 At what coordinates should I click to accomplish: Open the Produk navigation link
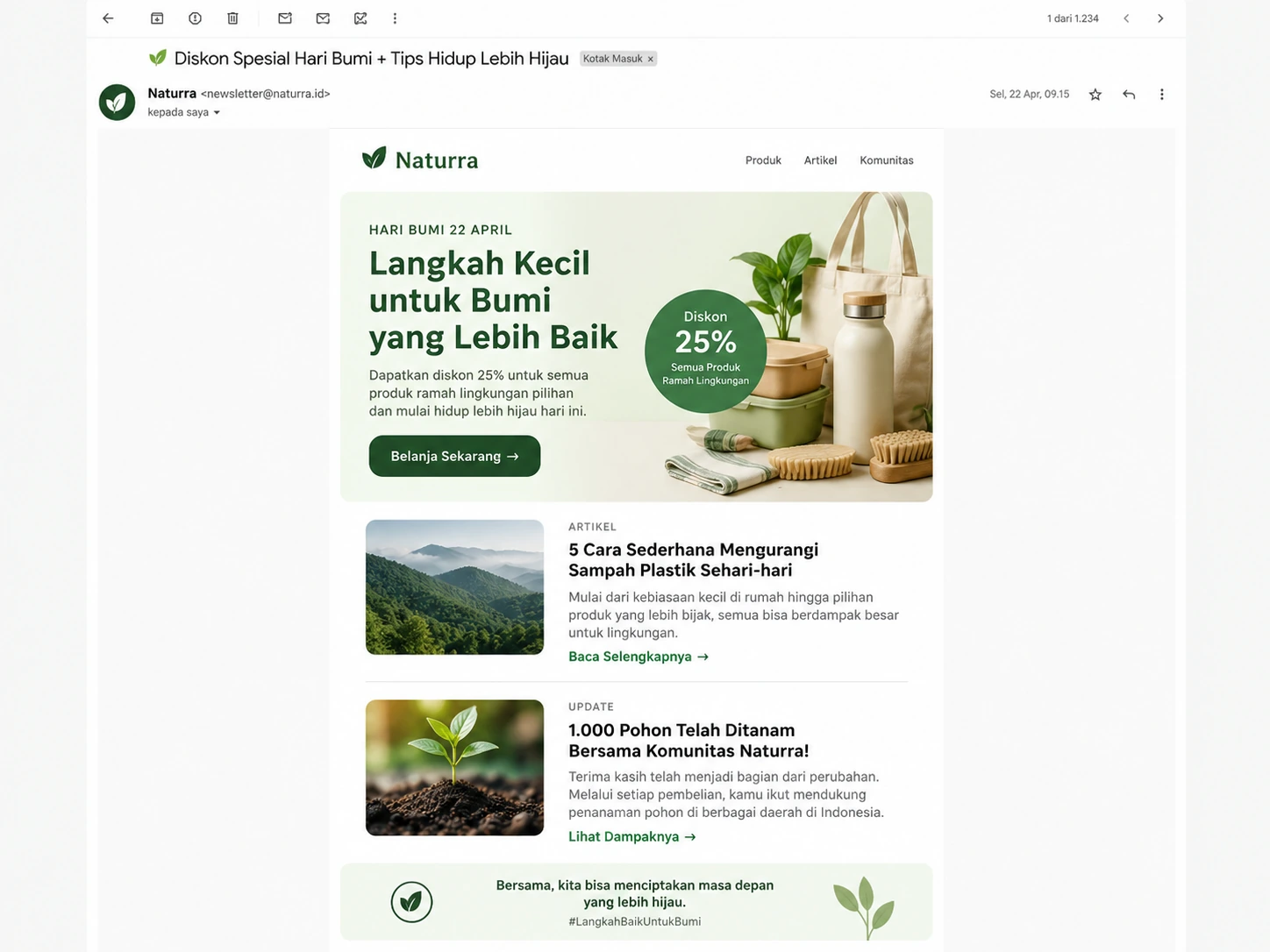point(763,160)
